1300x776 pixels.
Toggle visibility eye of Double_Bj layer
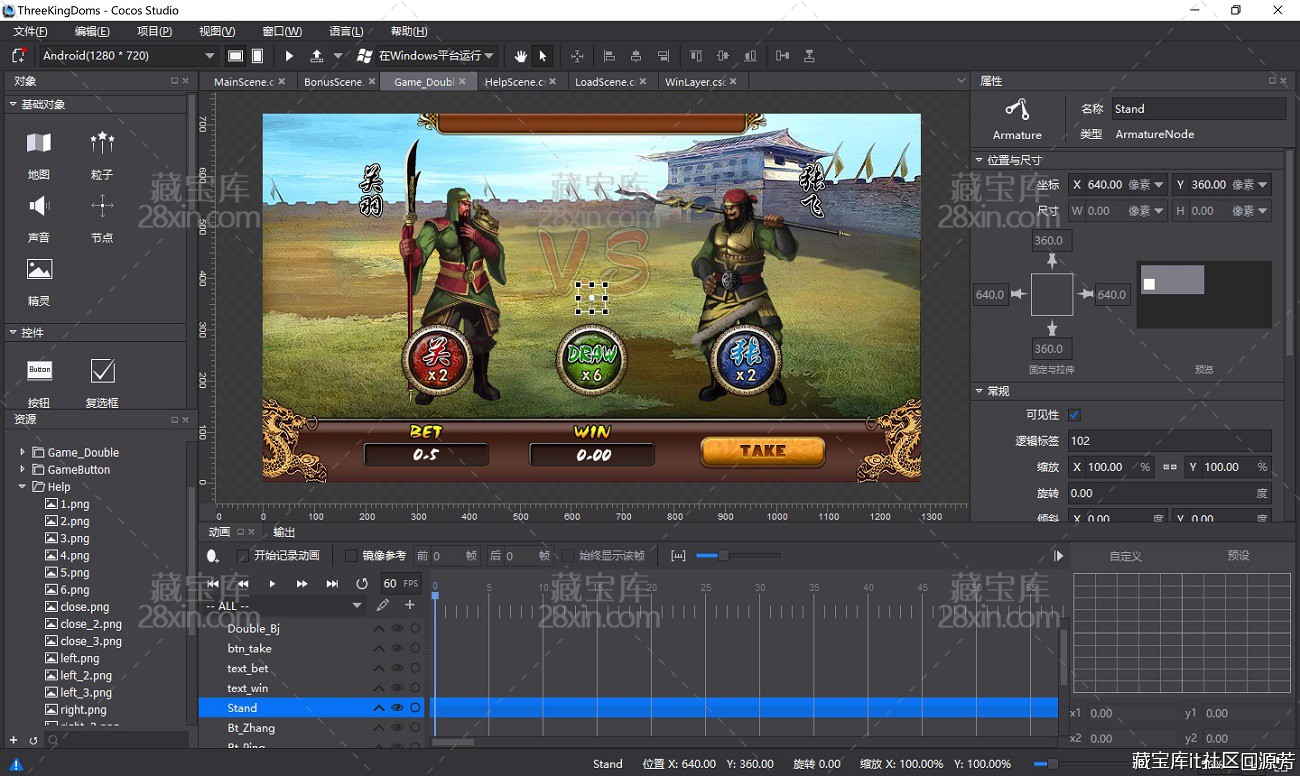pos(397,628)
